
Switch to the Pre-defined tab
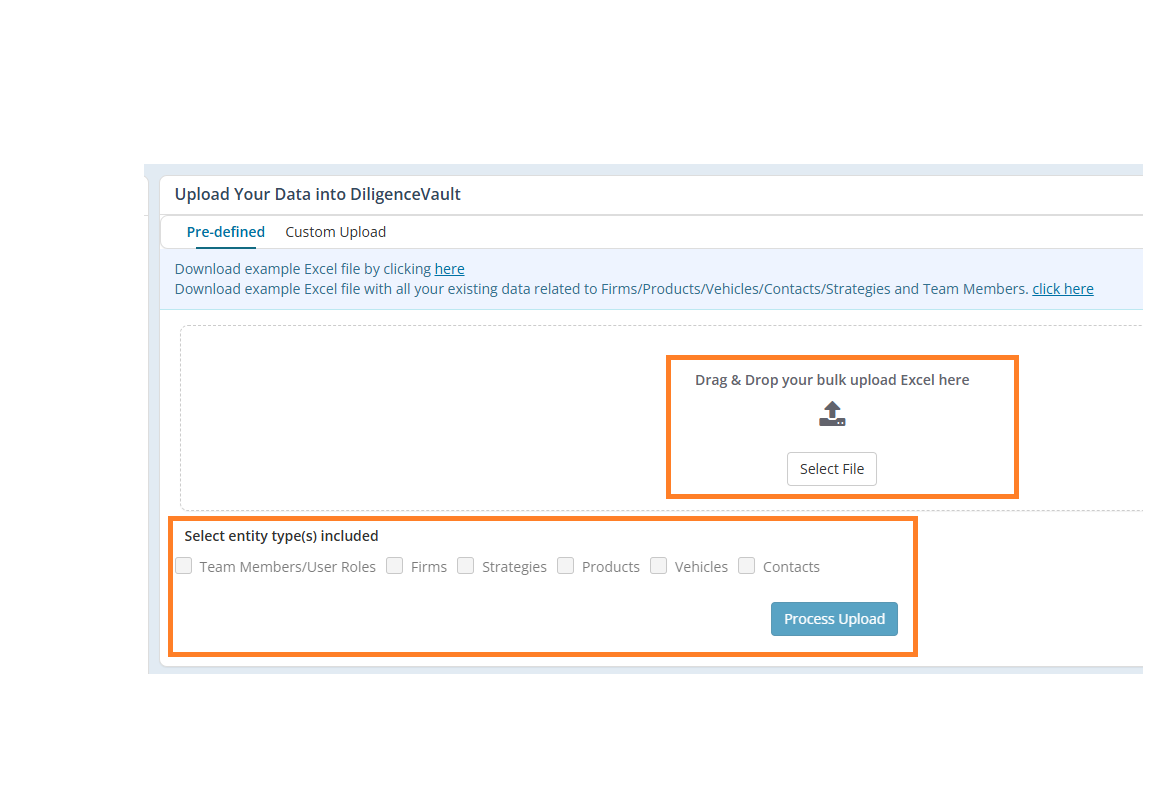click(x=226, y=232)
